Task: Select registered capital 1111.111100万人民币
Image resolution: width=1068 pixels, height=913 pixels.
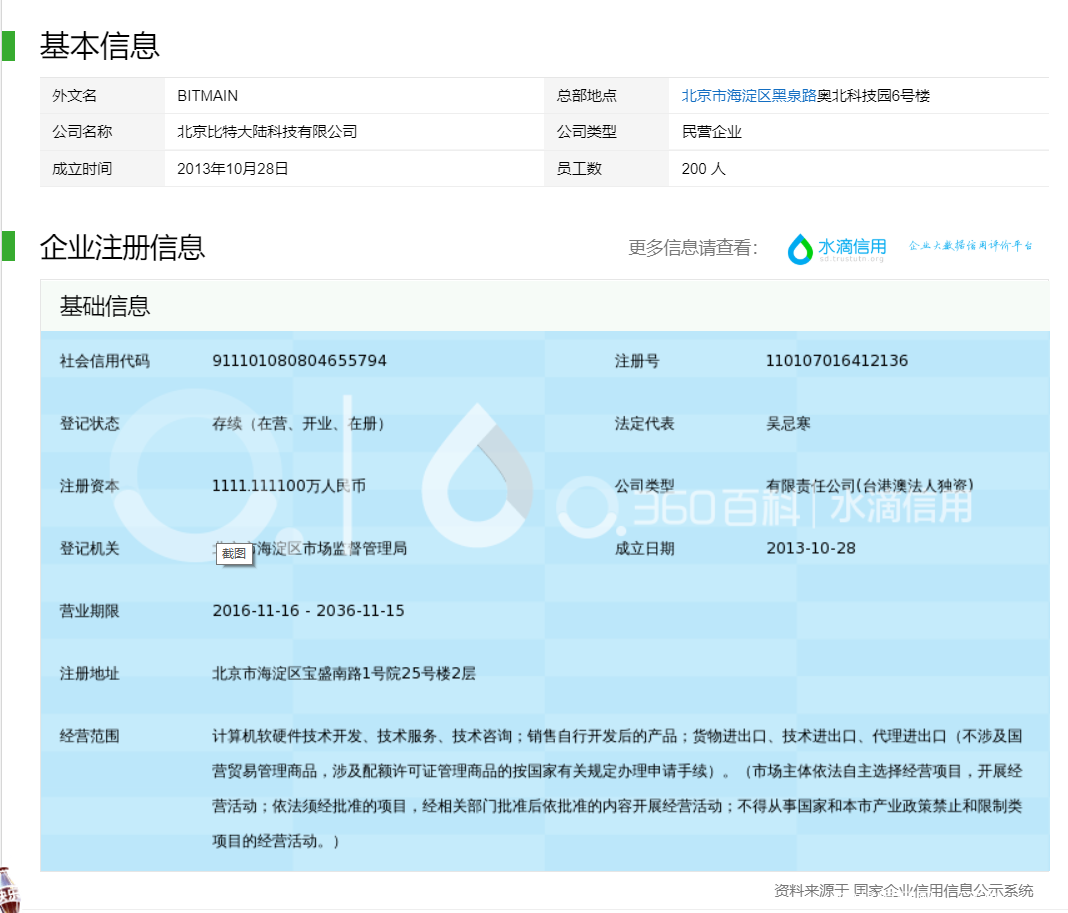Action: 289,486
